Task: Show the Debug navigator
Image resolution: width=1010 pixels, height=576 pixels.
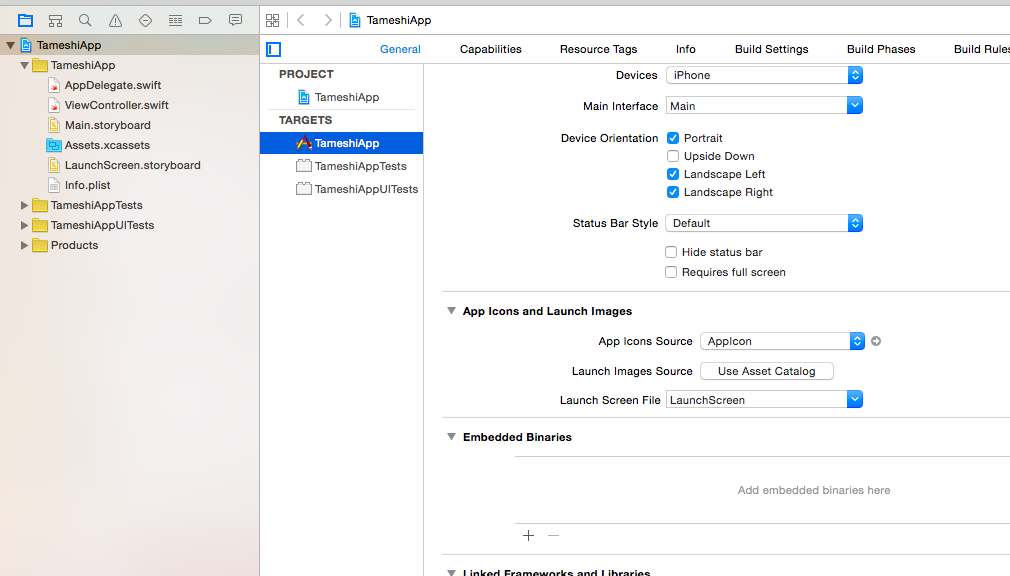Action: 175,21
